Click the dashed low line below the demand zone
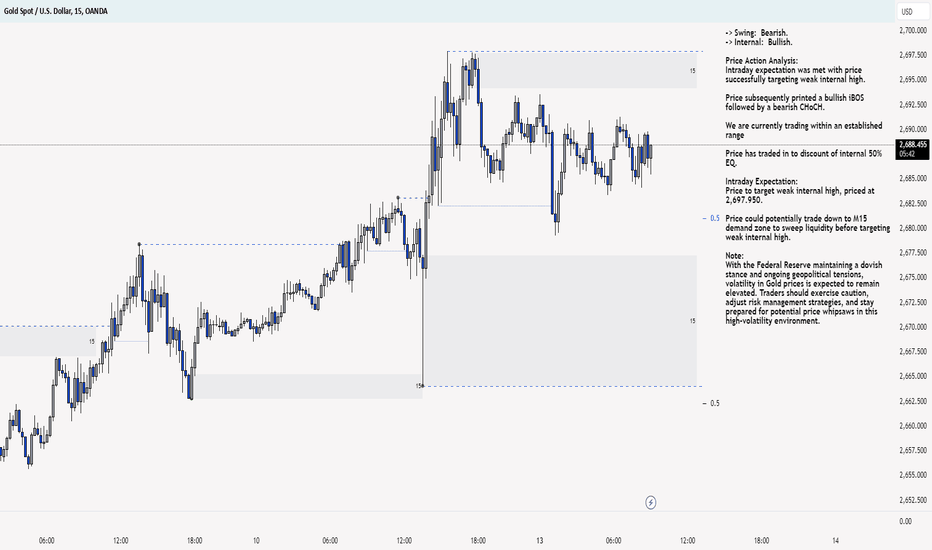This screenshot has width=932, height=550. (x=562, y=386)
